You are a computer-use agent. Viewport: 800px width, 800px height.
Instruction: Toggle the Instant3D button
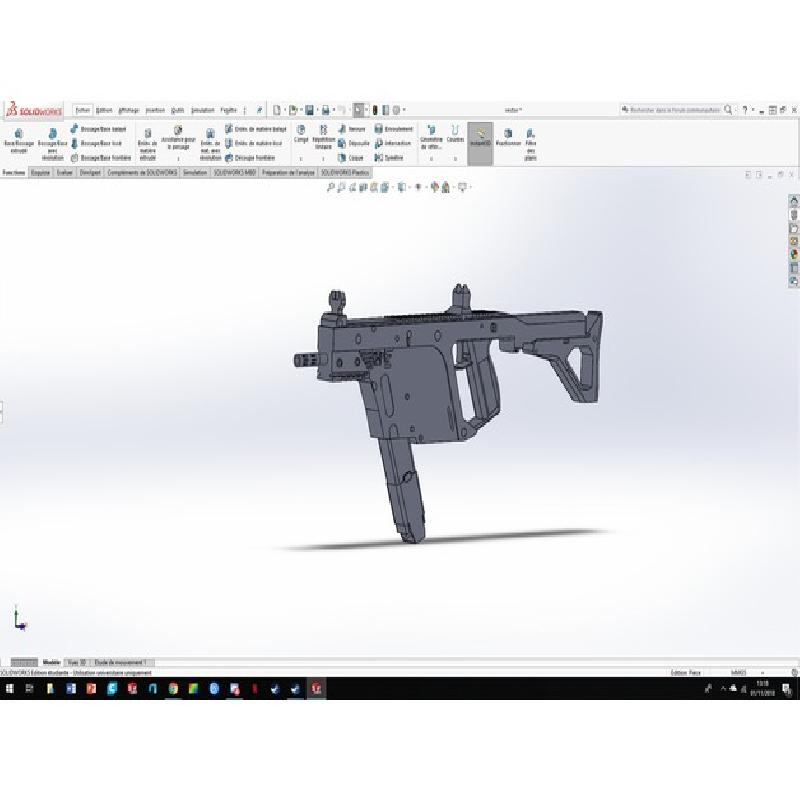point(480,136)
